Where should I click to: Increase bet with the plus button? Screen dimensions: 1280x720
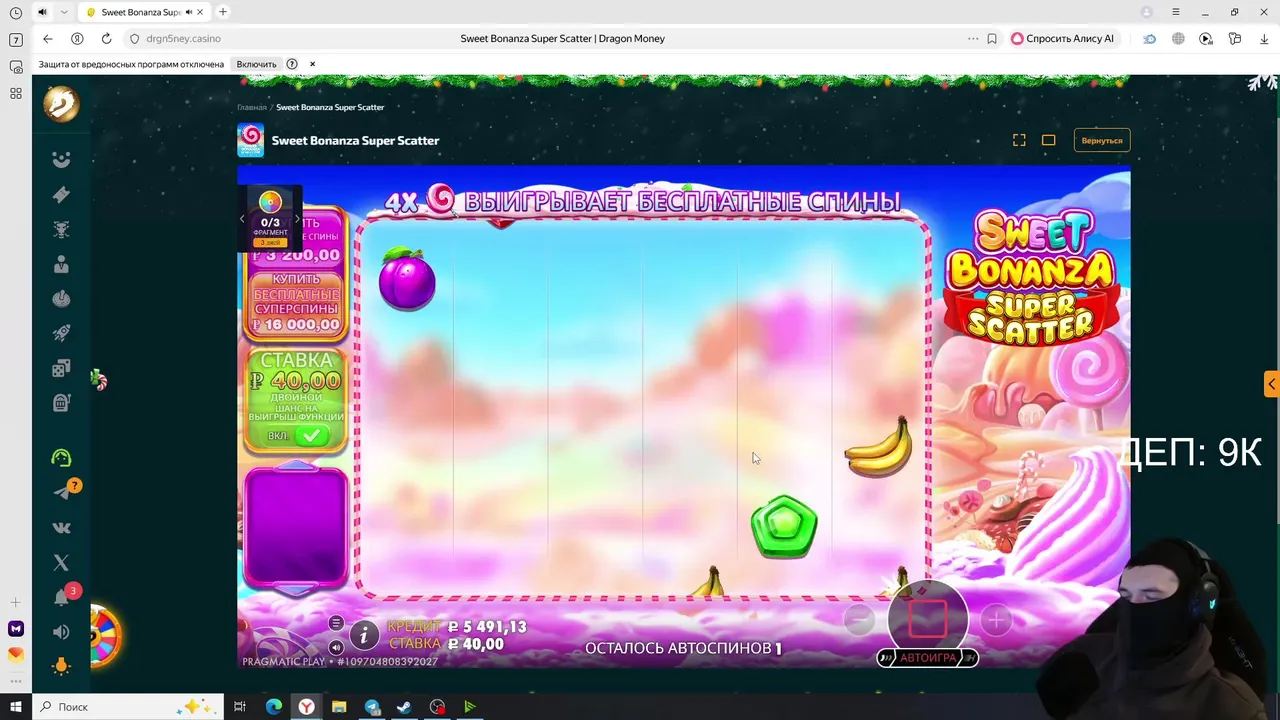[996, 621]
